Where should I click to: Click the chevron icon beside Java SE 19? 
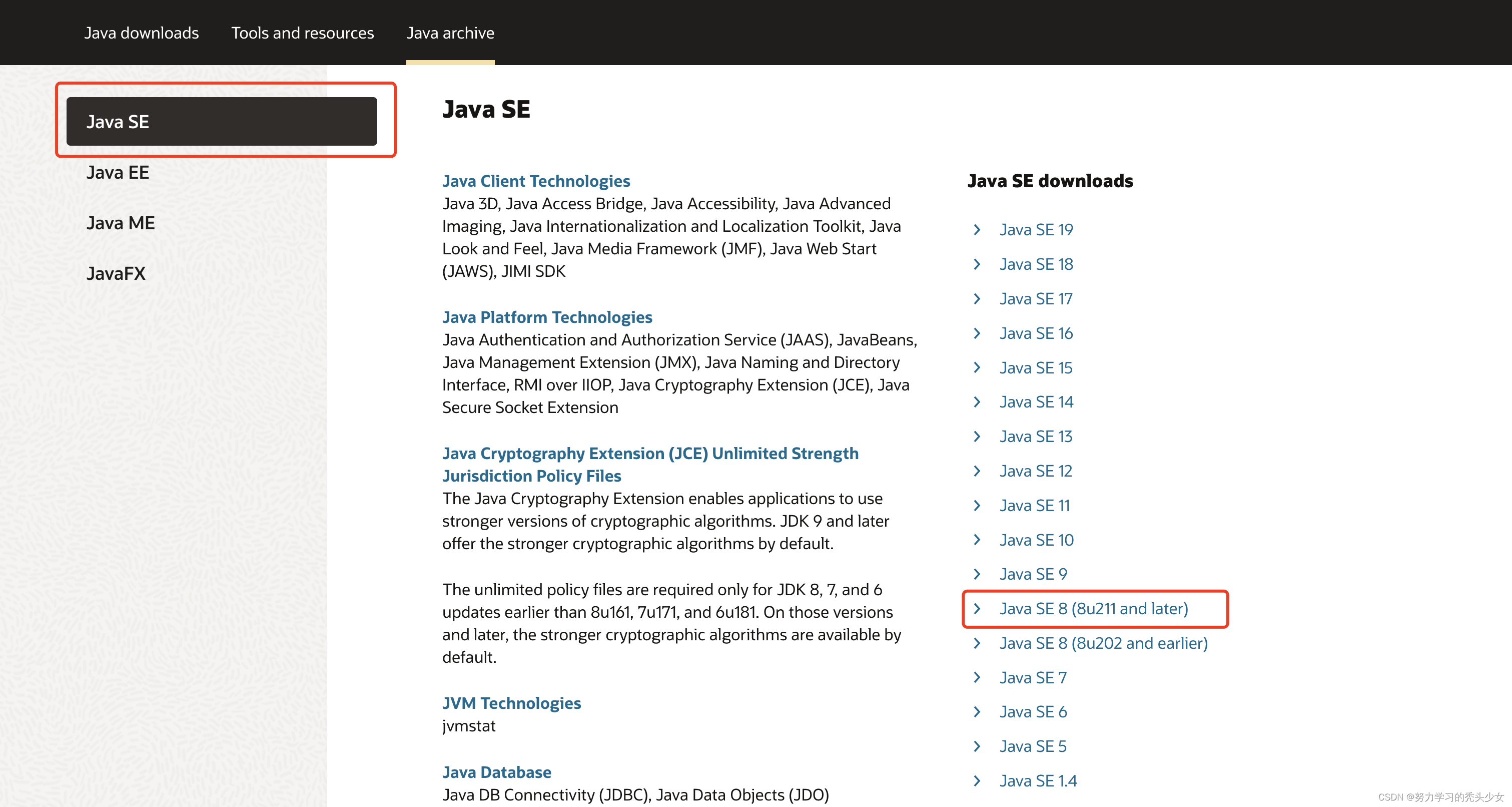coord(977,230)
